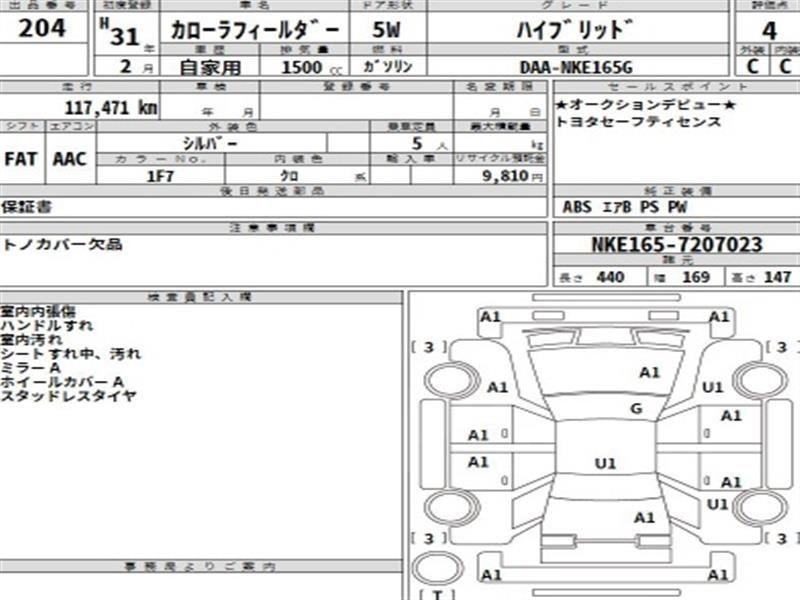This screenshot has width=800, height=600.
Task: Select the body type value 5W
Action: coord(386,30)
